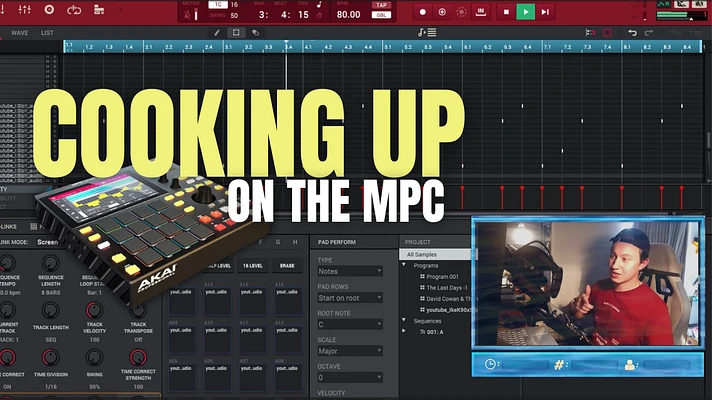Click the note value icon above the tick display
Image resolution: width=712 pixels, height=400 pixels.
pyautogui.click(x=319, y=5)
